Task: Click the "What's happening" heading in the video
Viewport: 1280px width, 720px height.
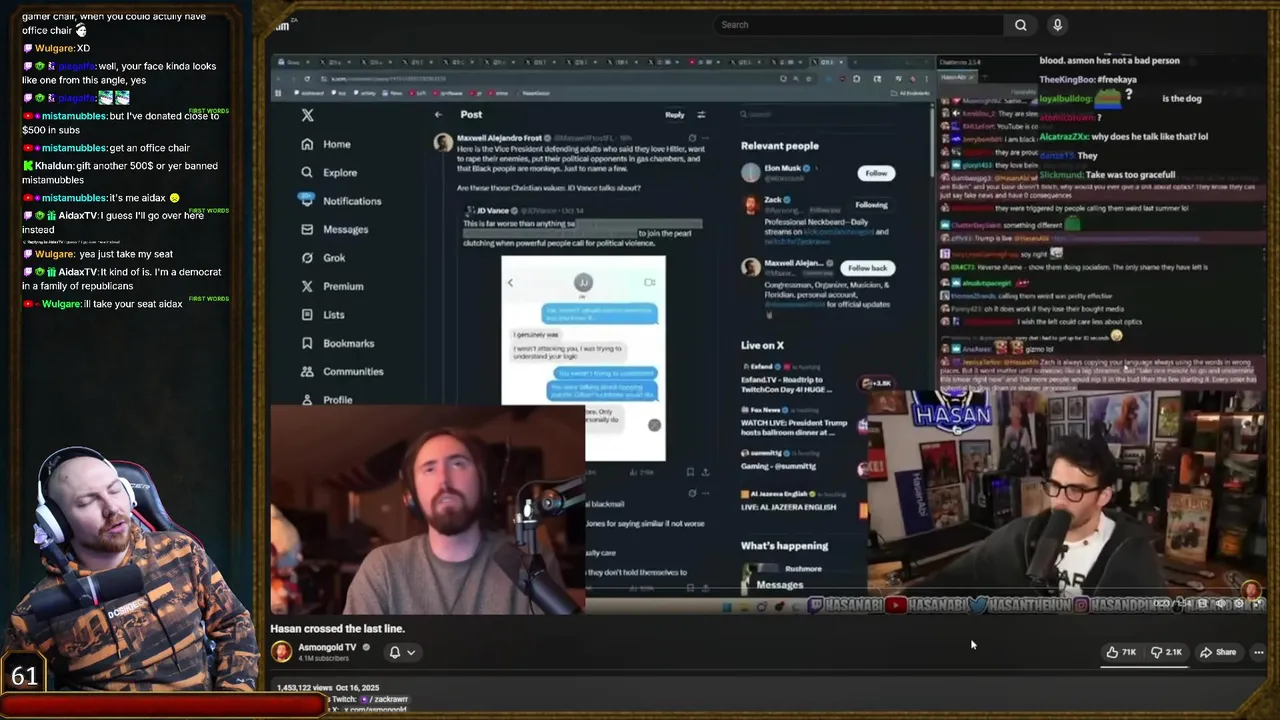Action: coord(784,546)
